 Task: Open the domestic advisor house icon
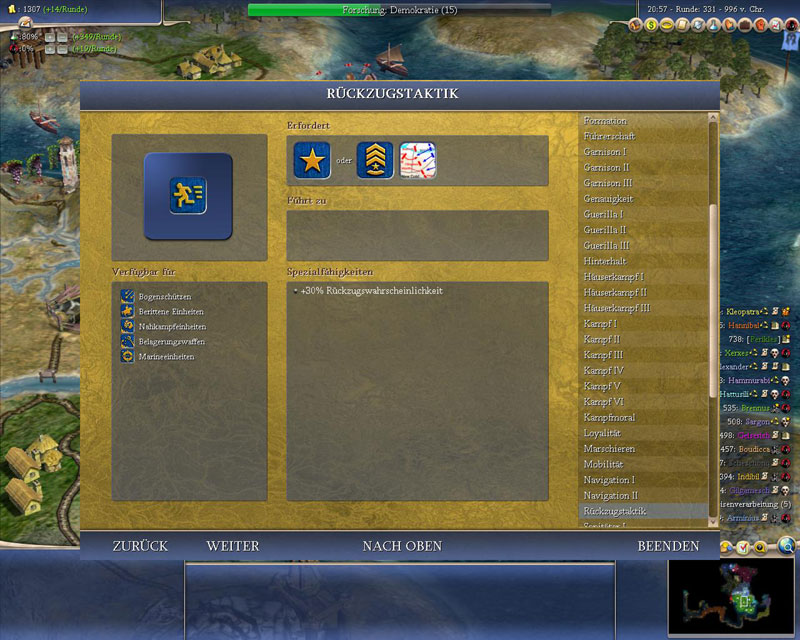tap(635, 24)
